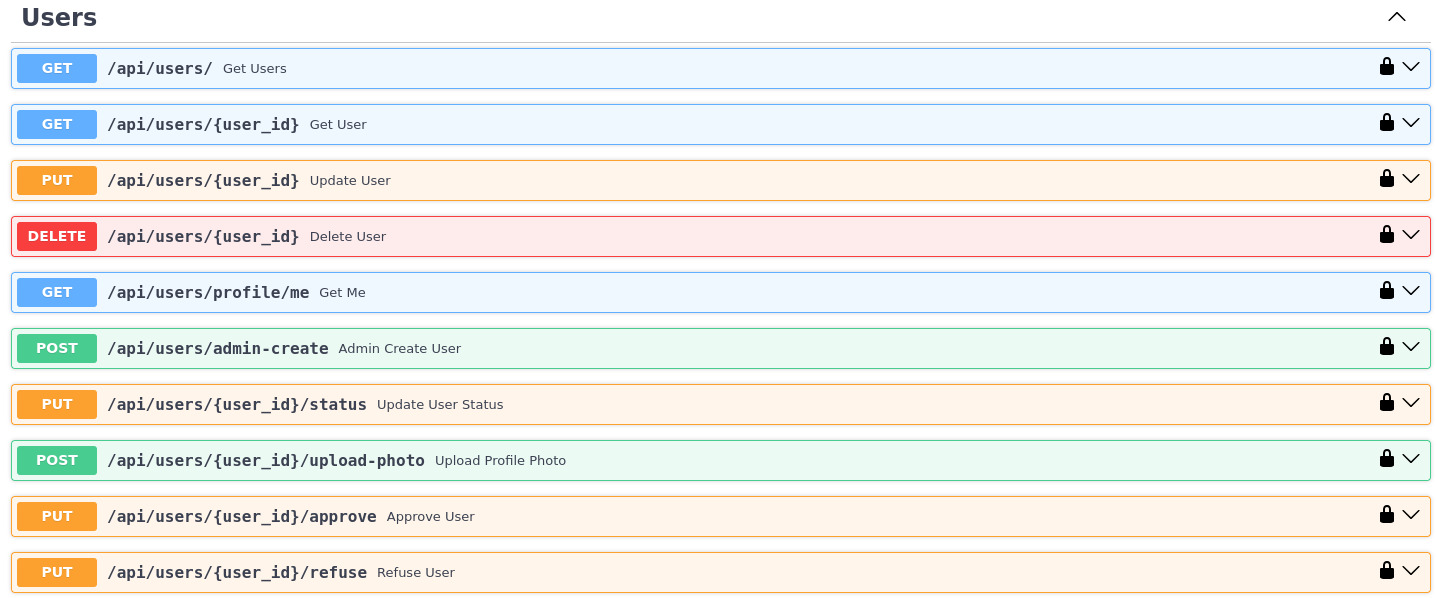Select the lock icon for Admin Create User
Viewport: 1451px width, 598px height.
point(1386,346)
